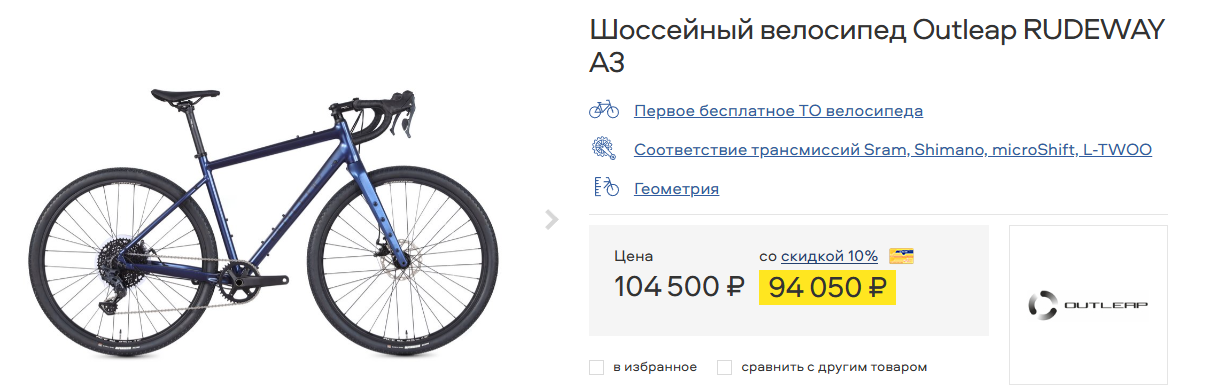This screenshot has width=1213, height=391.
Task: Click the 'Outleap RUDEWAY A3' product title
Action: coord(878,46)
